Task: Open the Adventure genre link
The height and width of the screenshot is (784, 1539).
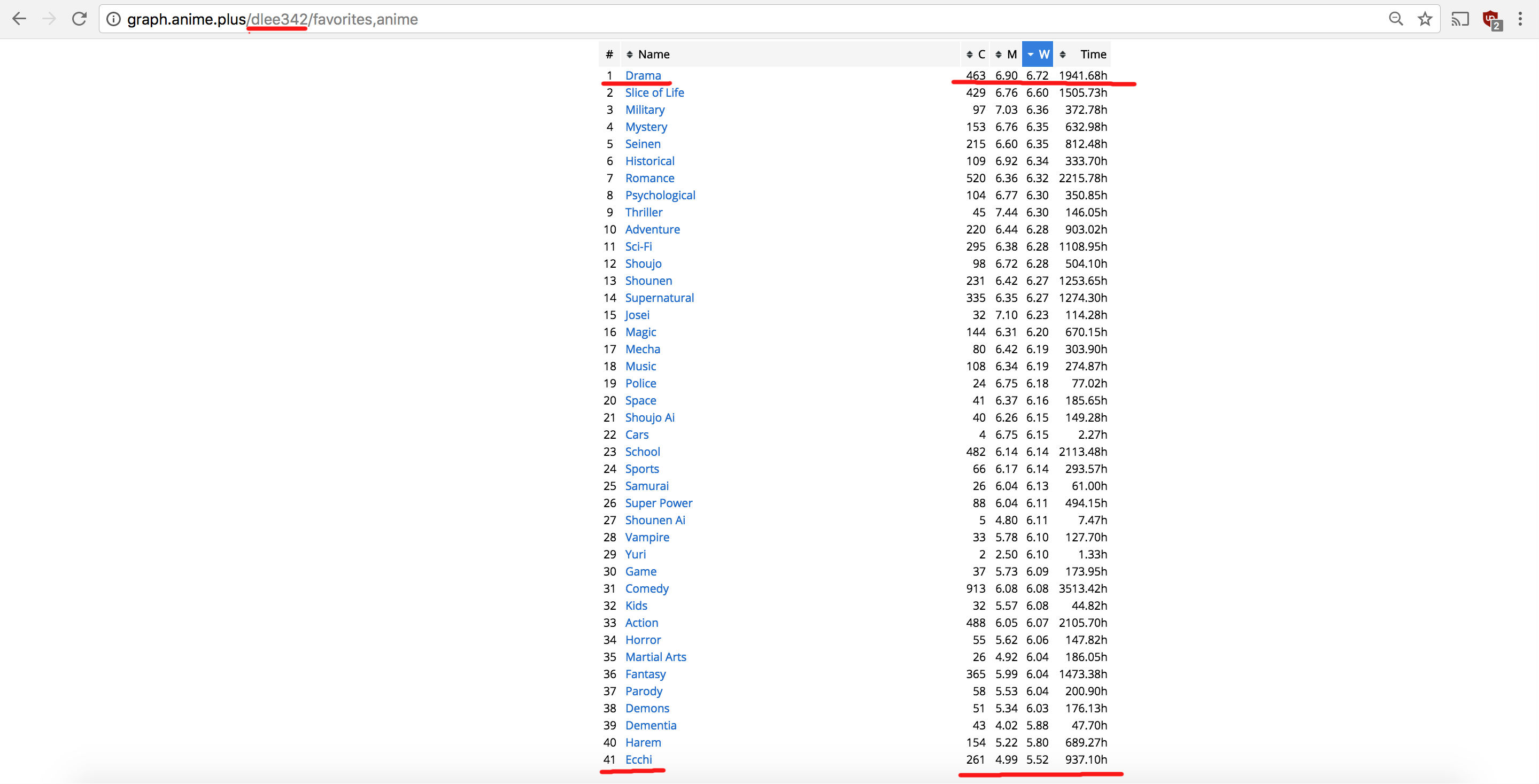Action: tap(652, 229)
